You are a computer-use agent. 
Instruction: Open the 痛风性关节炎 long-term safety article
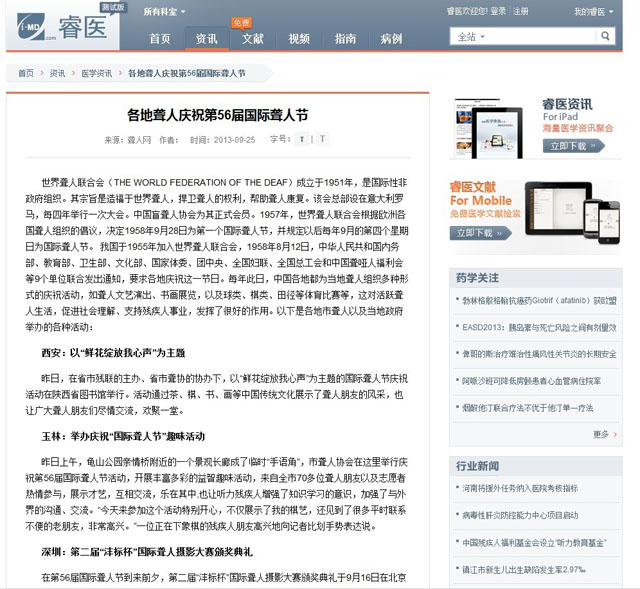click(539, 354)
